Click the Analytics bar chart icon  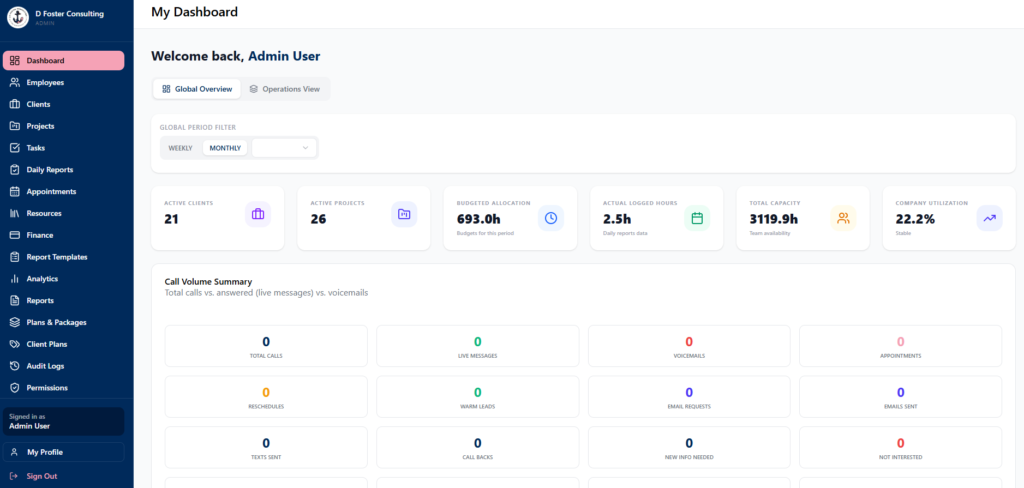click(x=14, y=279)
